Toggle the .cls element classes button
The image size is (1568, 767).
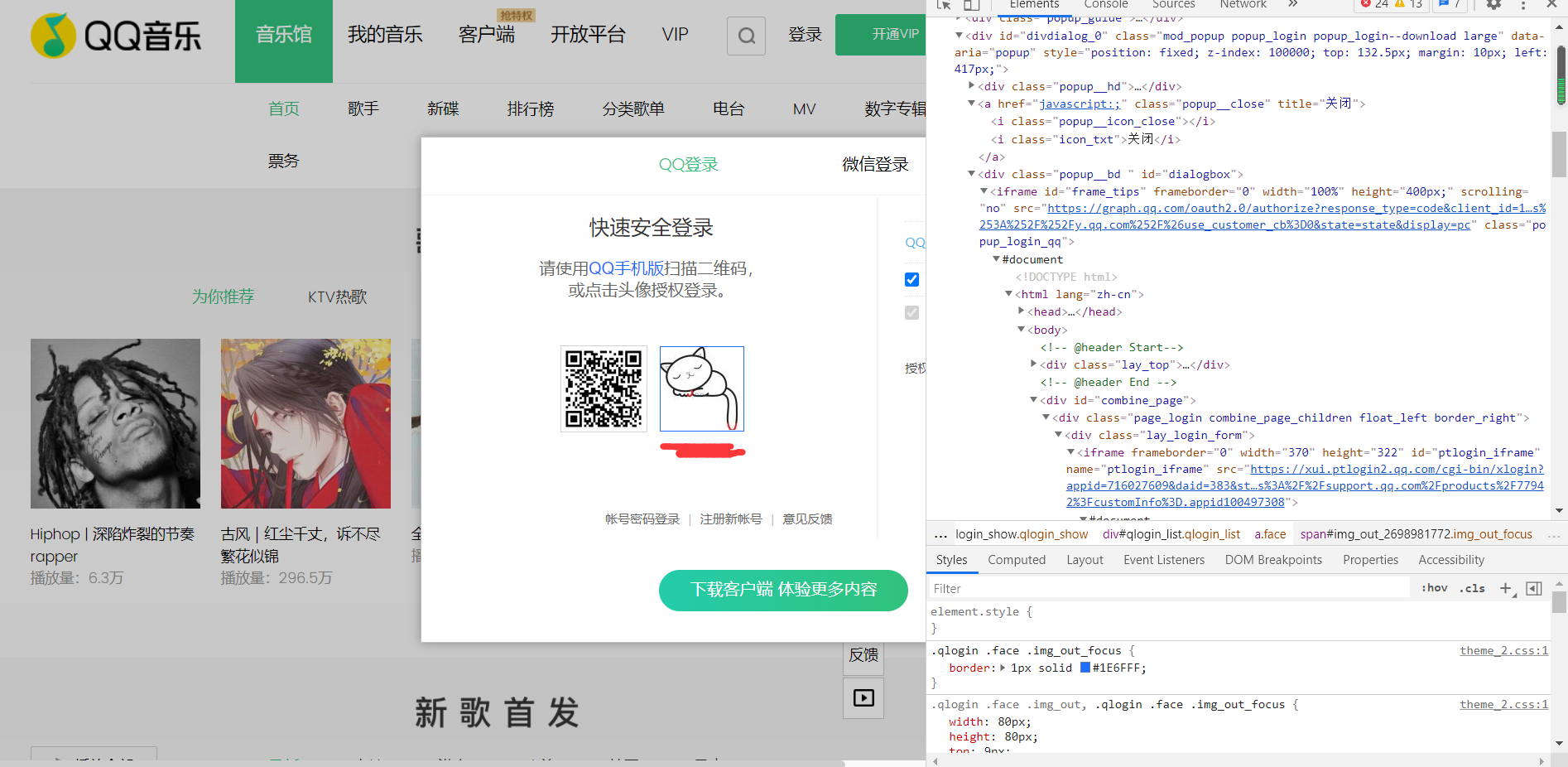(x=1472, y=588)
